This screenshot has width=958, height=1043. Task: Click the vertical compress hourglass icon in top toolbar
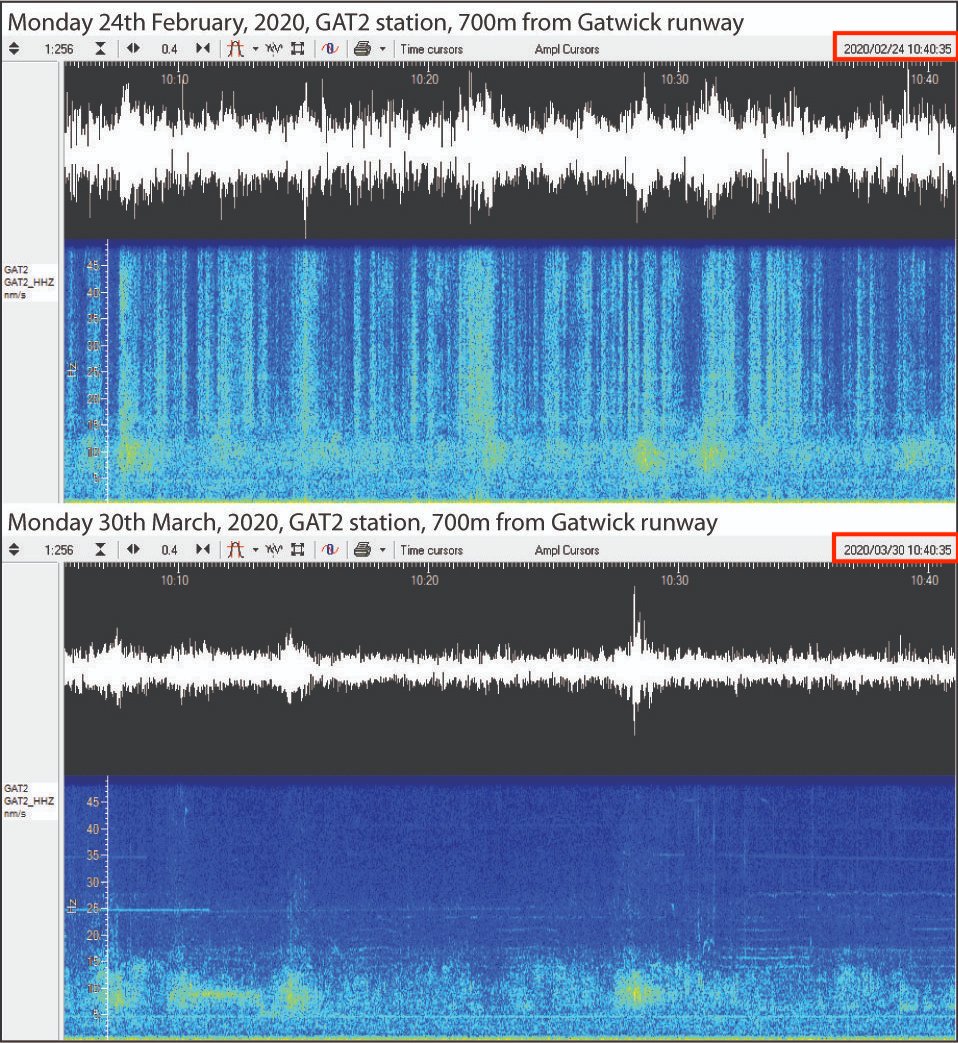pos(100,49)
